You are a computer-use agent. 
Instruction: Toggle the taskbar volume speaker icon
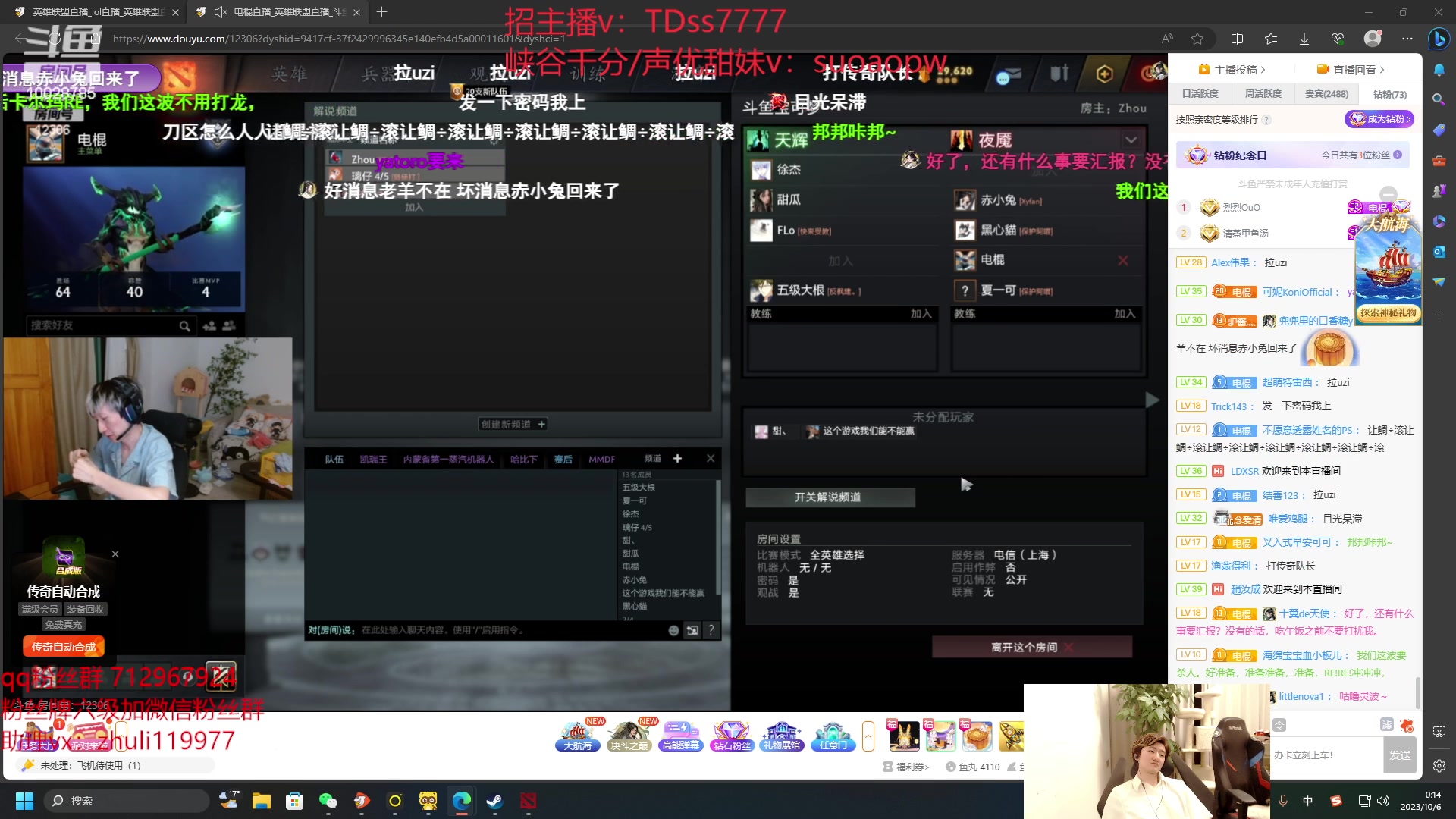tap(1383, 801)
